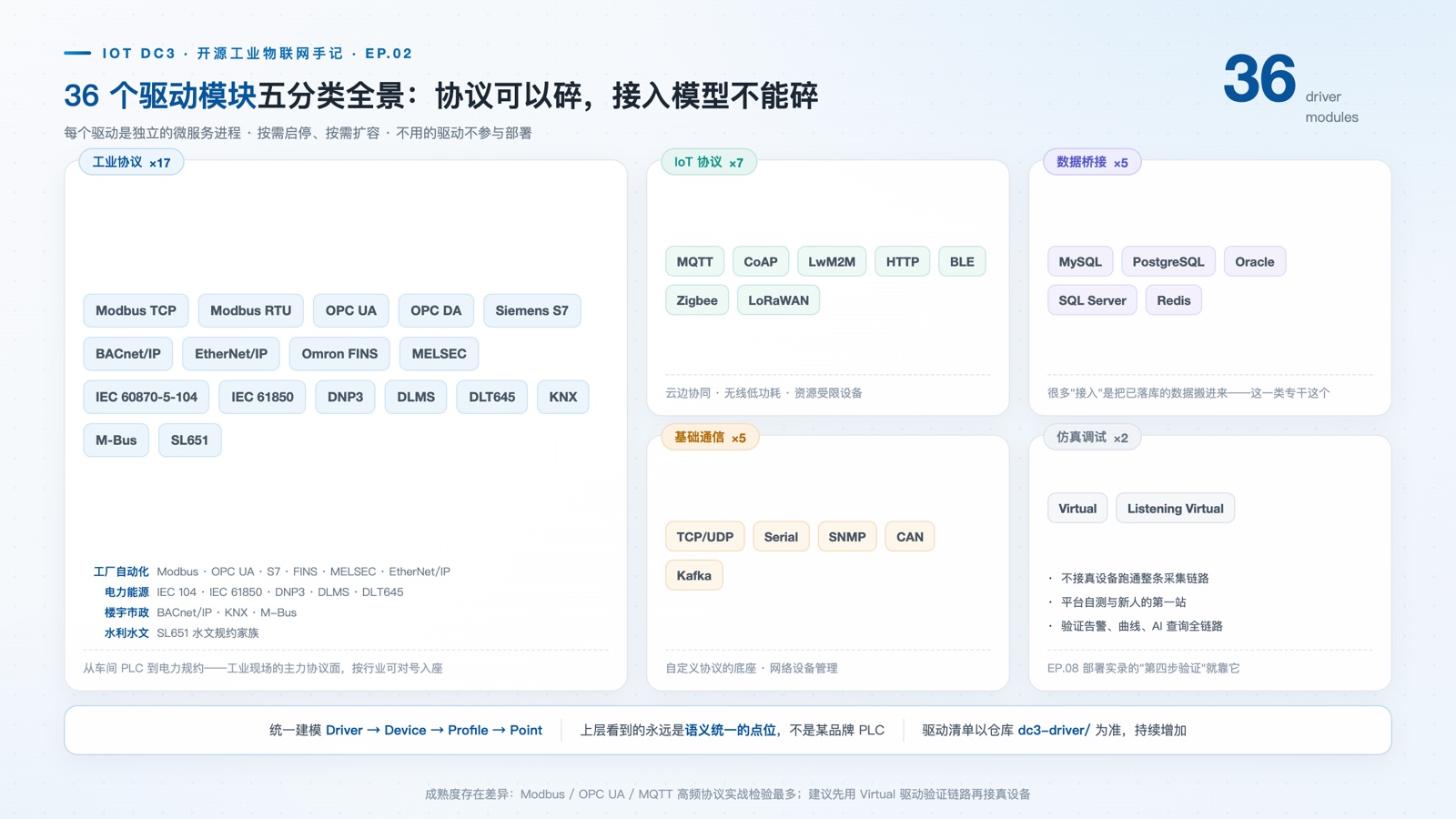The width and height of the screenshot is (1456, 819).
Task: Select the OPC DA chip
Action: (436, 310)
